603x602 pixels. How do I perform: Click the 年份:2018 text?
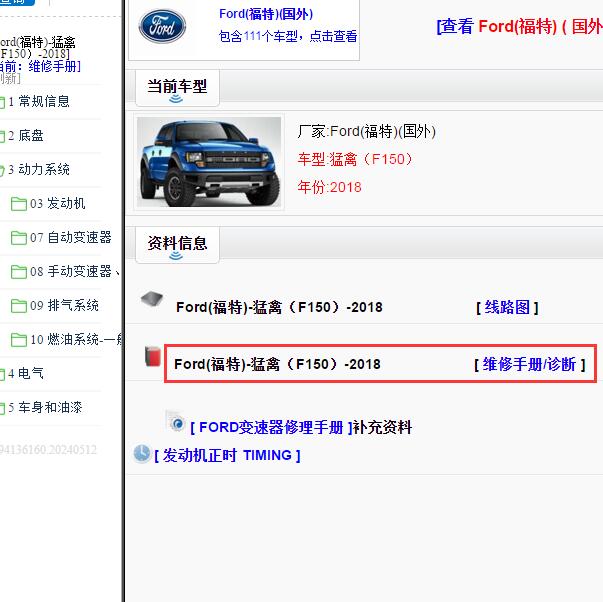click(x=330, y=187)
